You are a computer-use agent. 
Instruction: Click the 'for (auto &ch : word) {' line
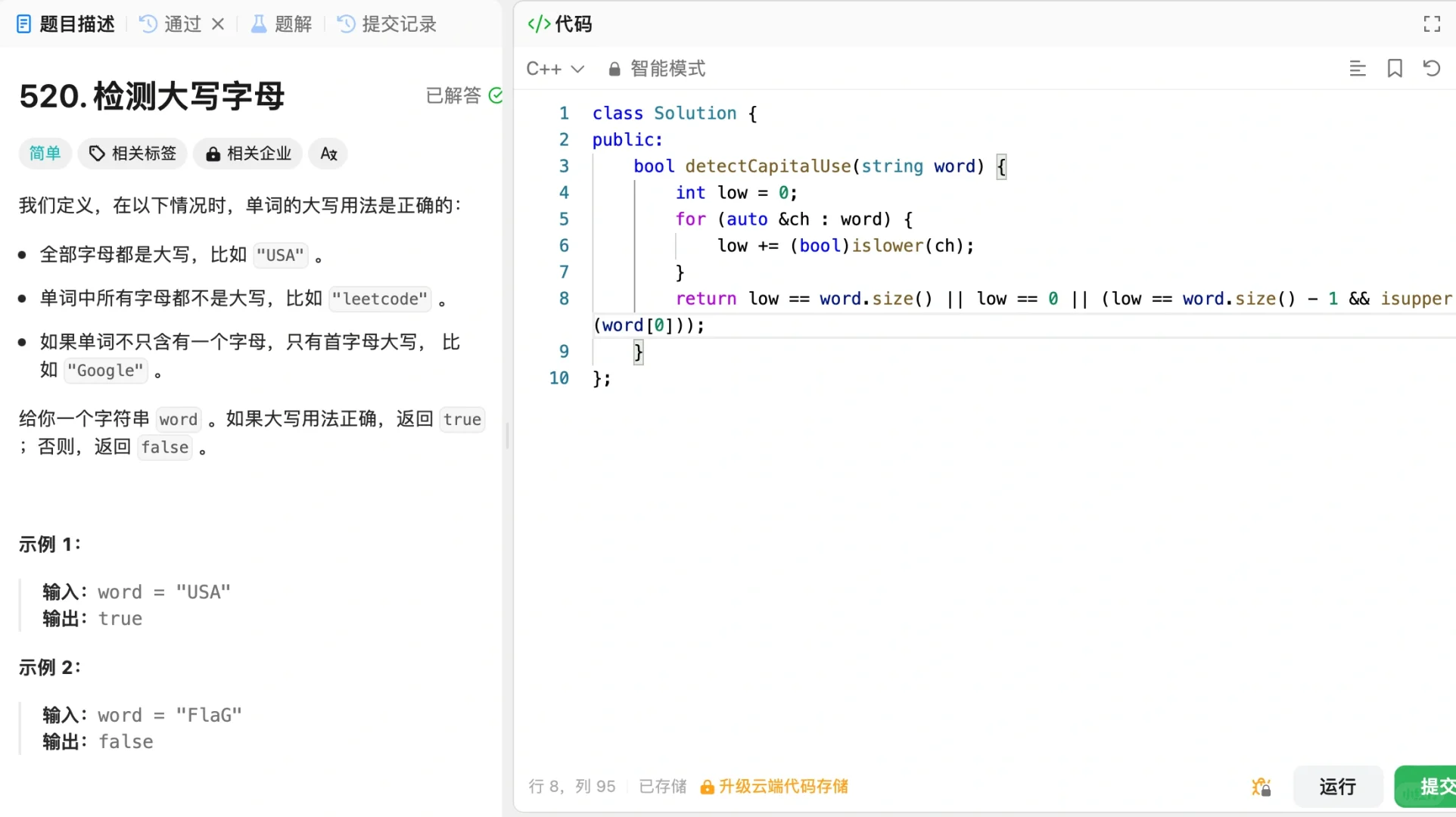794,219
